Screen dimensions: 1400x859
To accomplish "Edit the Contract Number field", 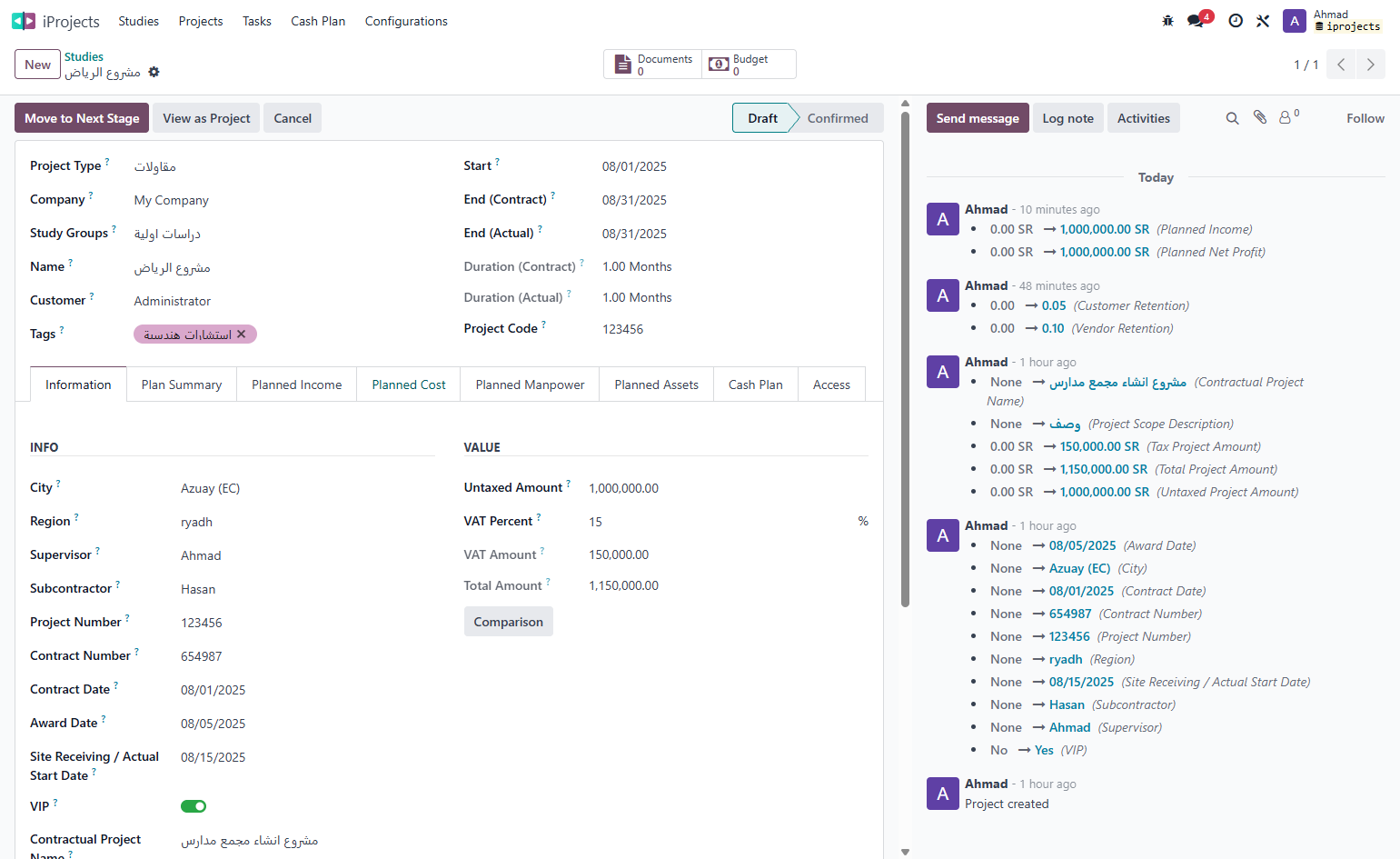I will [x=307, y=656].
